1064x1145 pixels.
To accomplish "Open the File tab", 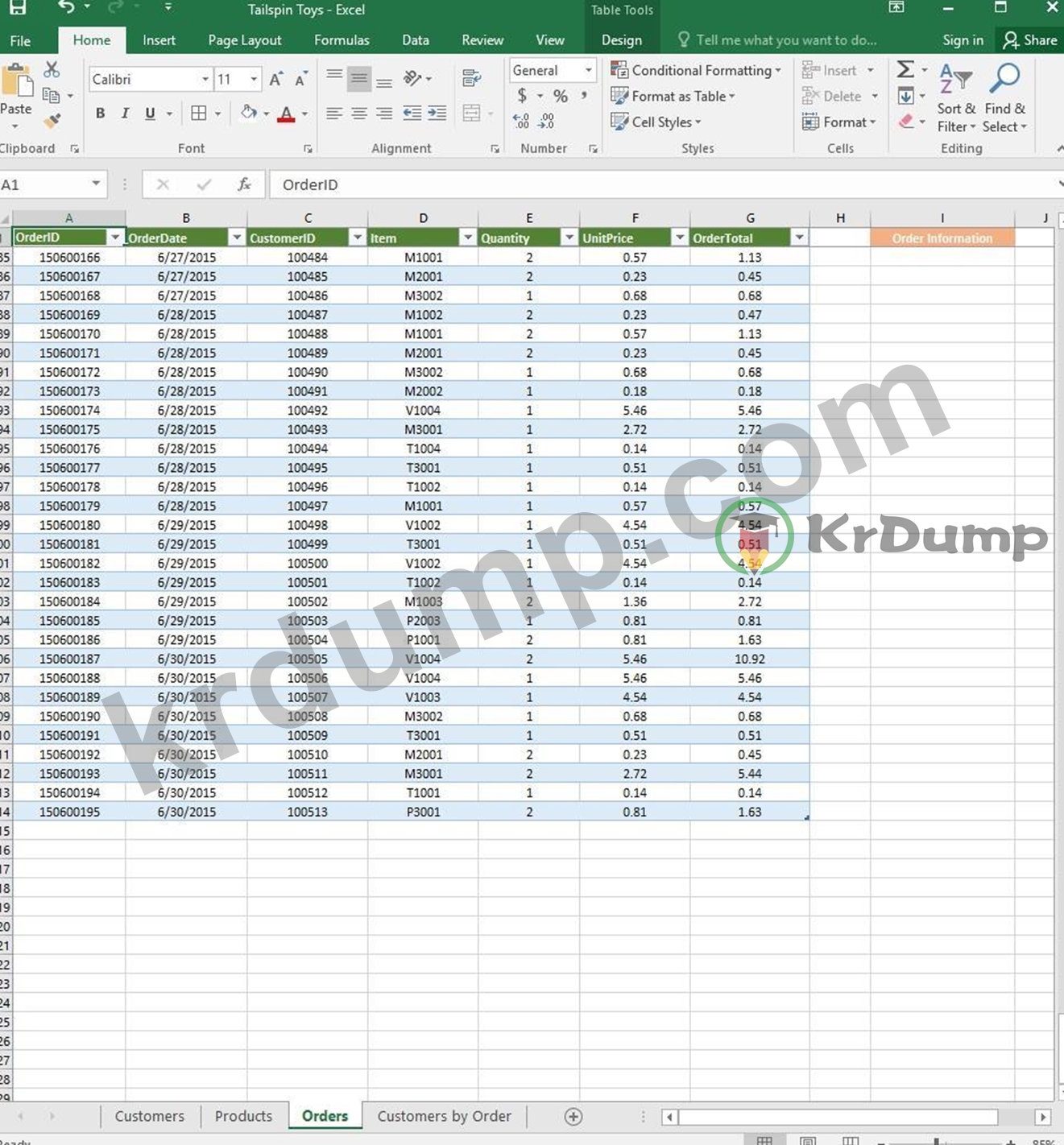I will click(x=20, y=40).
